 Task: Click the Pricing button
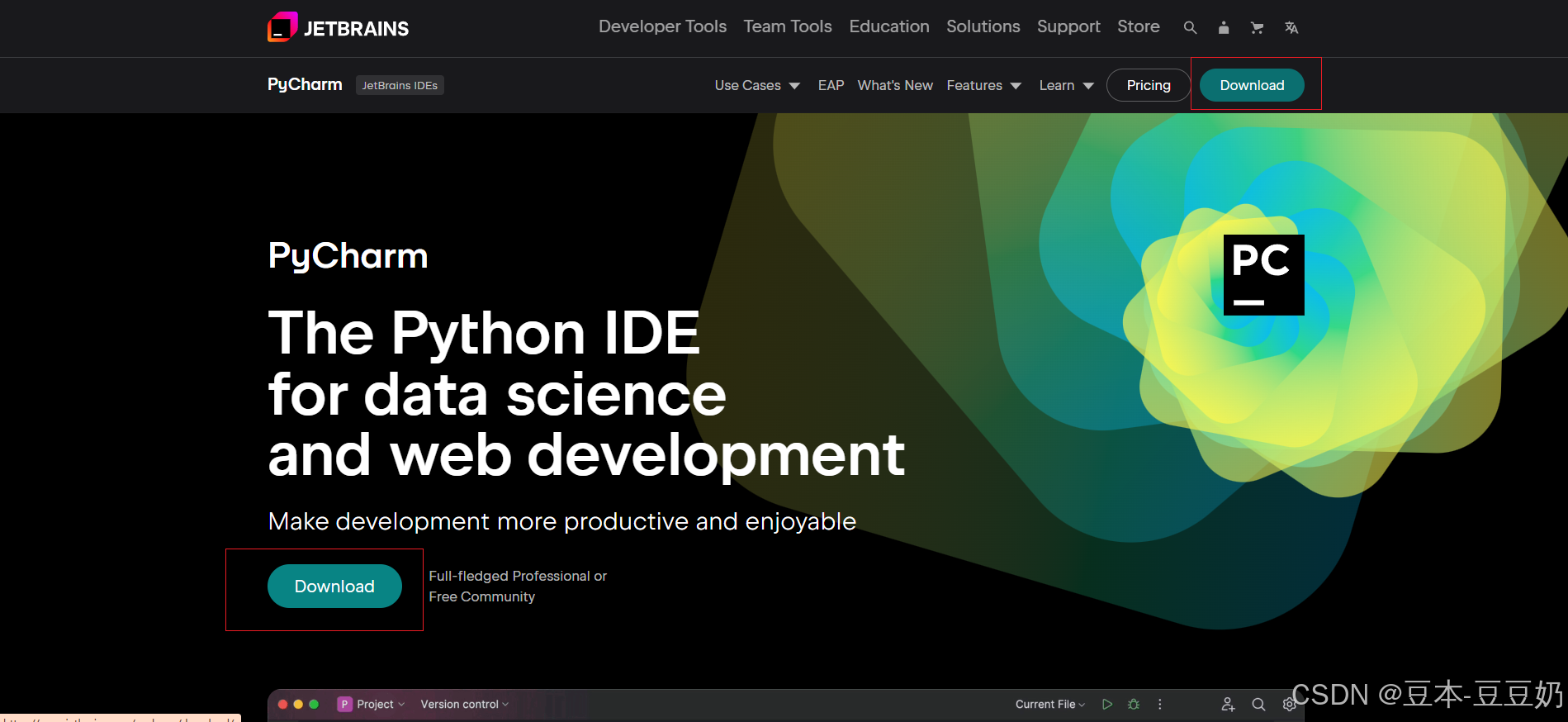tap(1149, 85)
